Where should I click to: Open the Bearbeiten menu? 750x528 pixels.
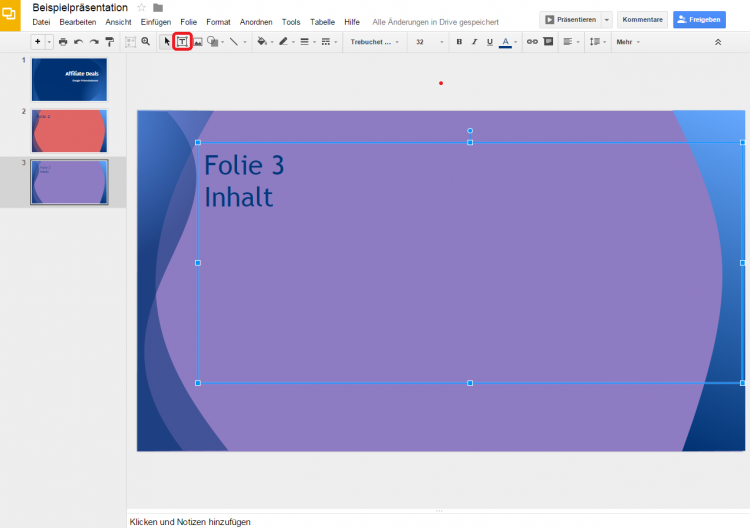(77, 22)
